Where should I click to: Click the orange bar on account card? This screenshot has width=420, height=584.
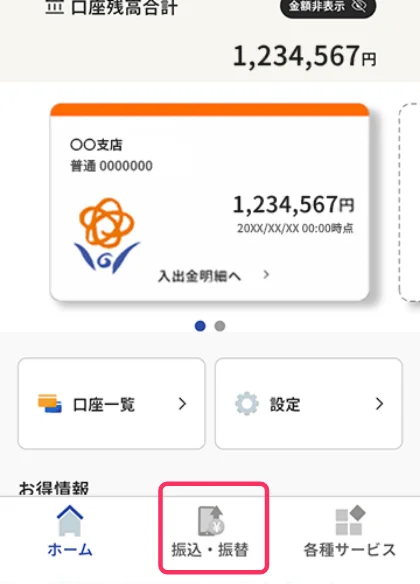[x=210, y=110]
